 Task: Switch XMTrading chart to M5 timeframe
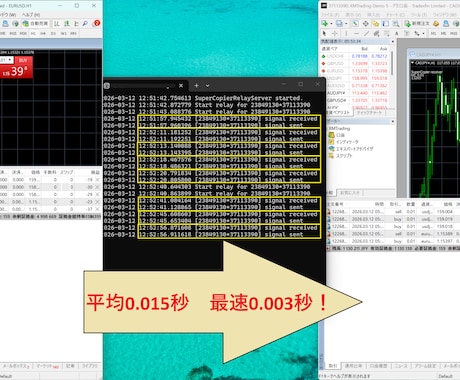click(x=443, y=33)
